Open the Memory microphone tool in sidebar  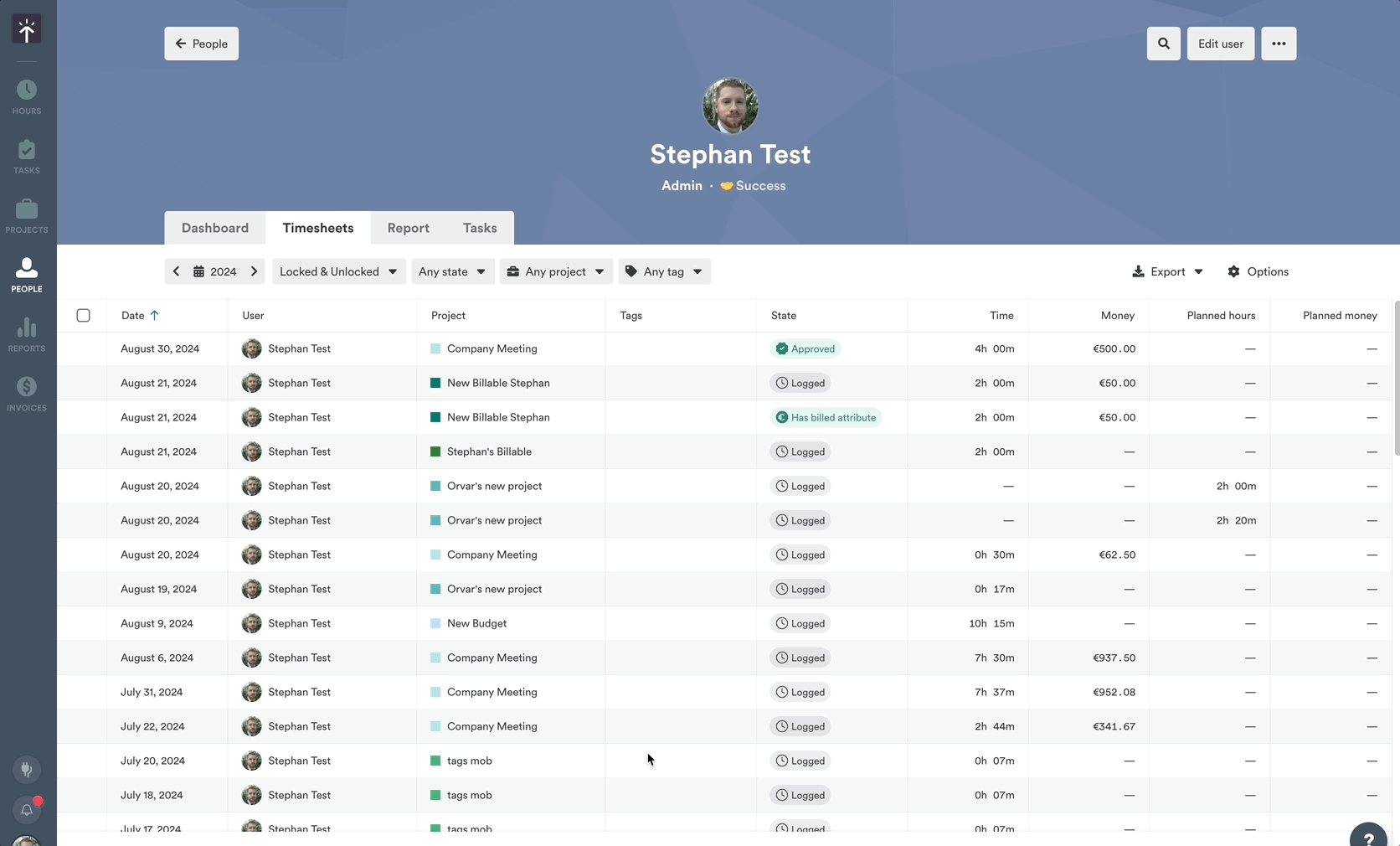pyautogui.click(x=26, y=770)
